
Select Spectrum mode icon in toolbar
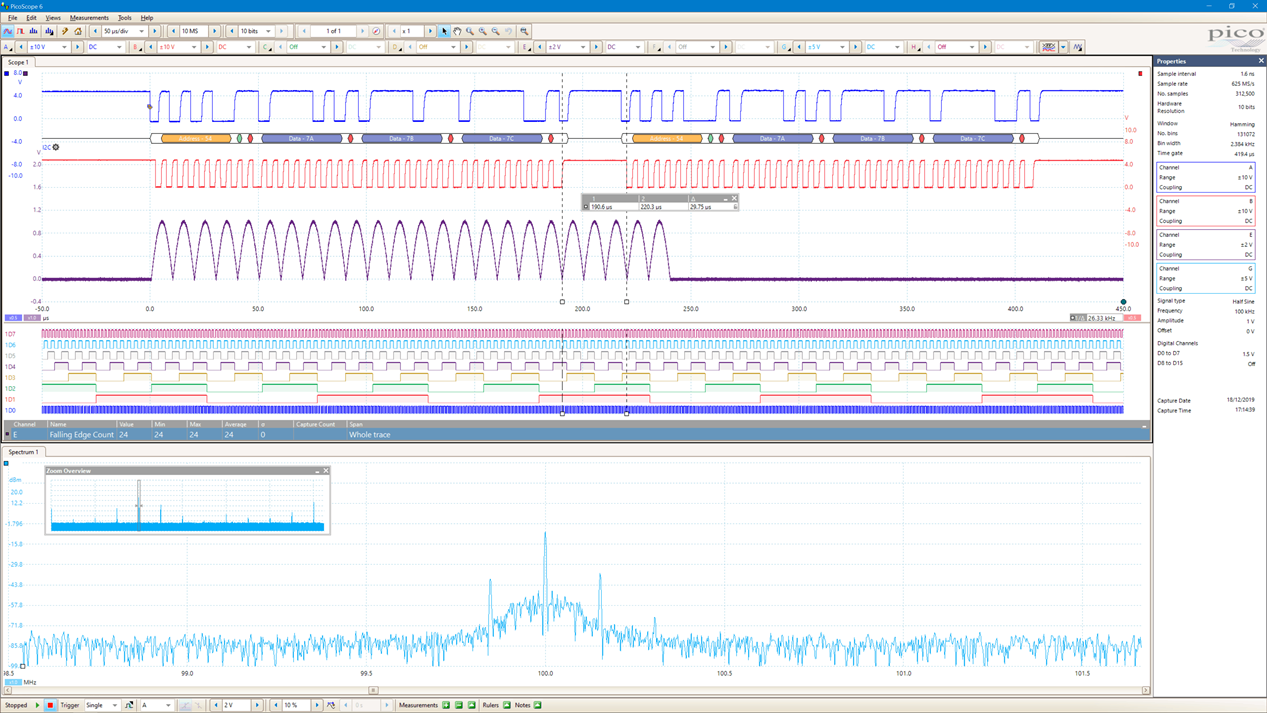click(x=33, y=31)
